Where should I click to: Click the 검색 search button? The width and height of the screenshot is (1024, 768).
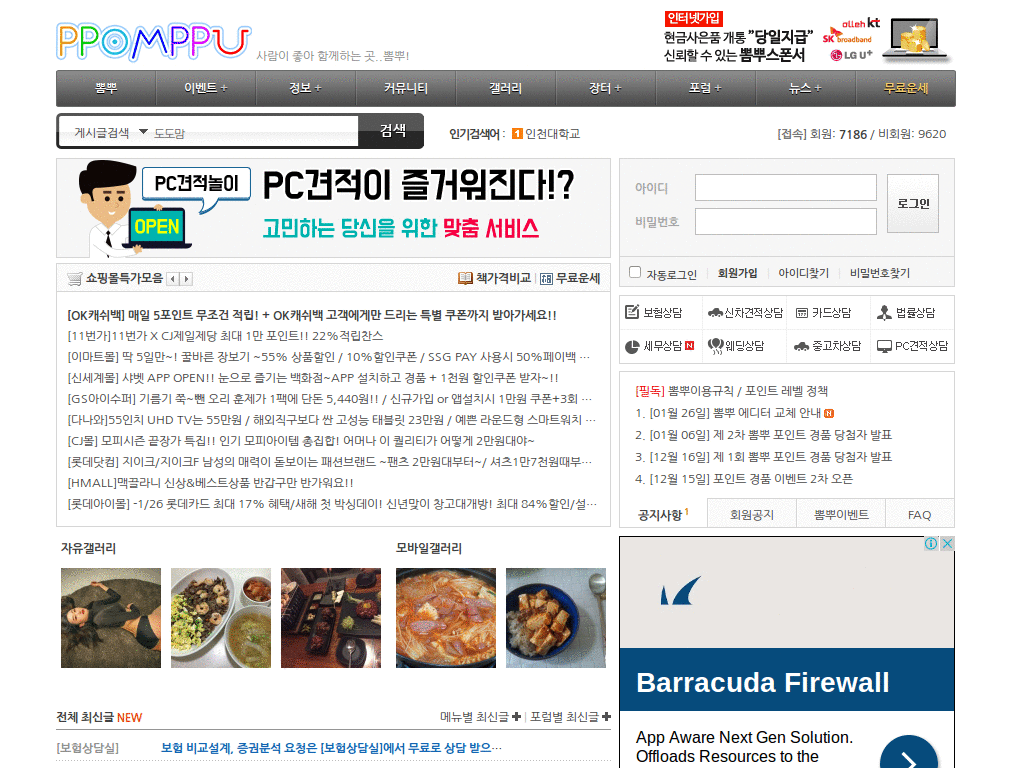(392, 131)
